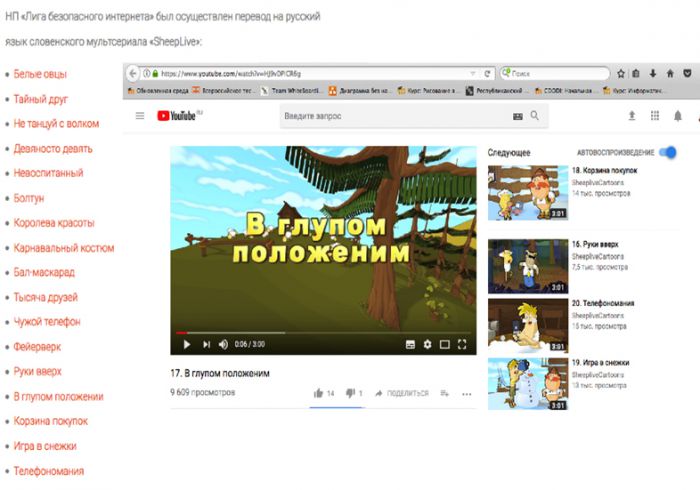Click the reload page icon in address bar
This screenshot has height=490, width=700.
(x=488, y=74)
